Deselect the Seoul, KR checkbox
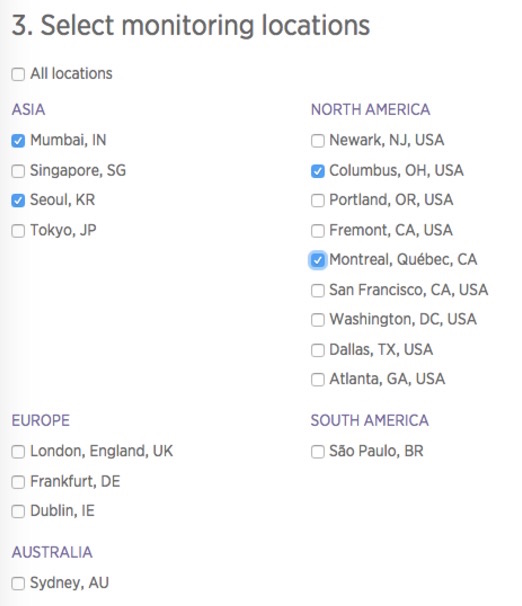This screenshot has width=522, height=606. pyautogui.click(x=18, y=201)
